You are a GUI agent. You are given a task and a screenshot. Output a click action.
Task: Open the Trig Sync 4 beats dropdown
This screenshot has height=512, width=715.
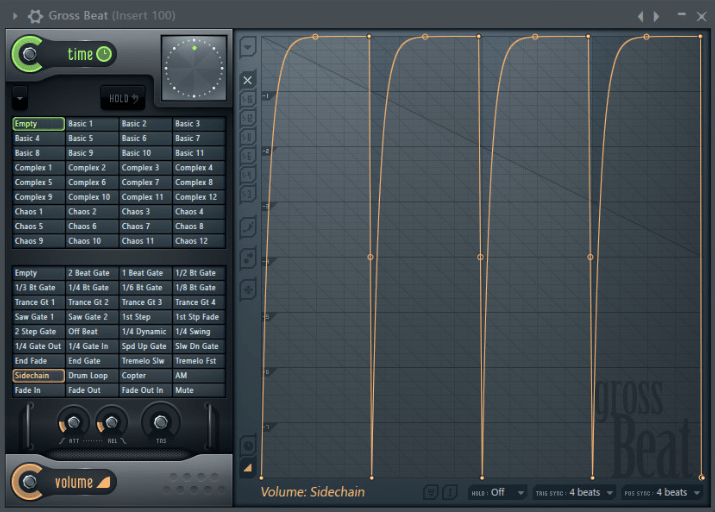(574, 492)
